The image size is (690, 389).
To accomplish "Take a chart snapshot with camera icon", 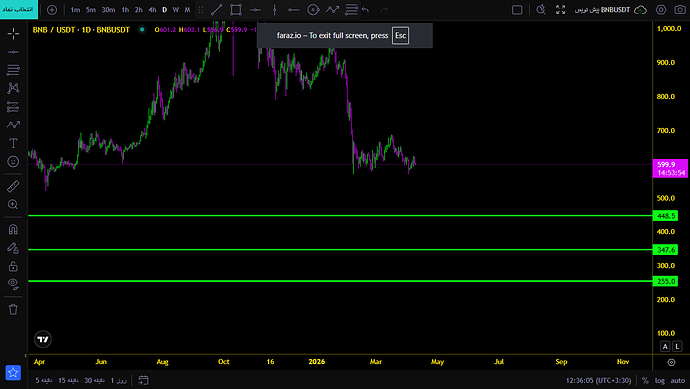I will coord(680,10).
